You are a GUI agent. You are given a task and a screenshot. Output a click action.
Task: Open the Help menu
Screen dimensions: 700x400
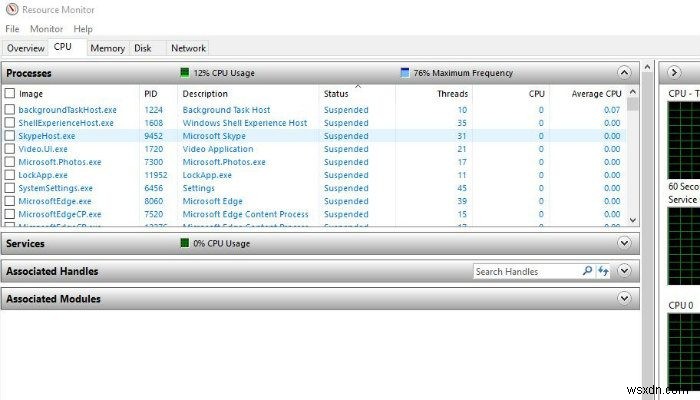click(x=83, y=29)
